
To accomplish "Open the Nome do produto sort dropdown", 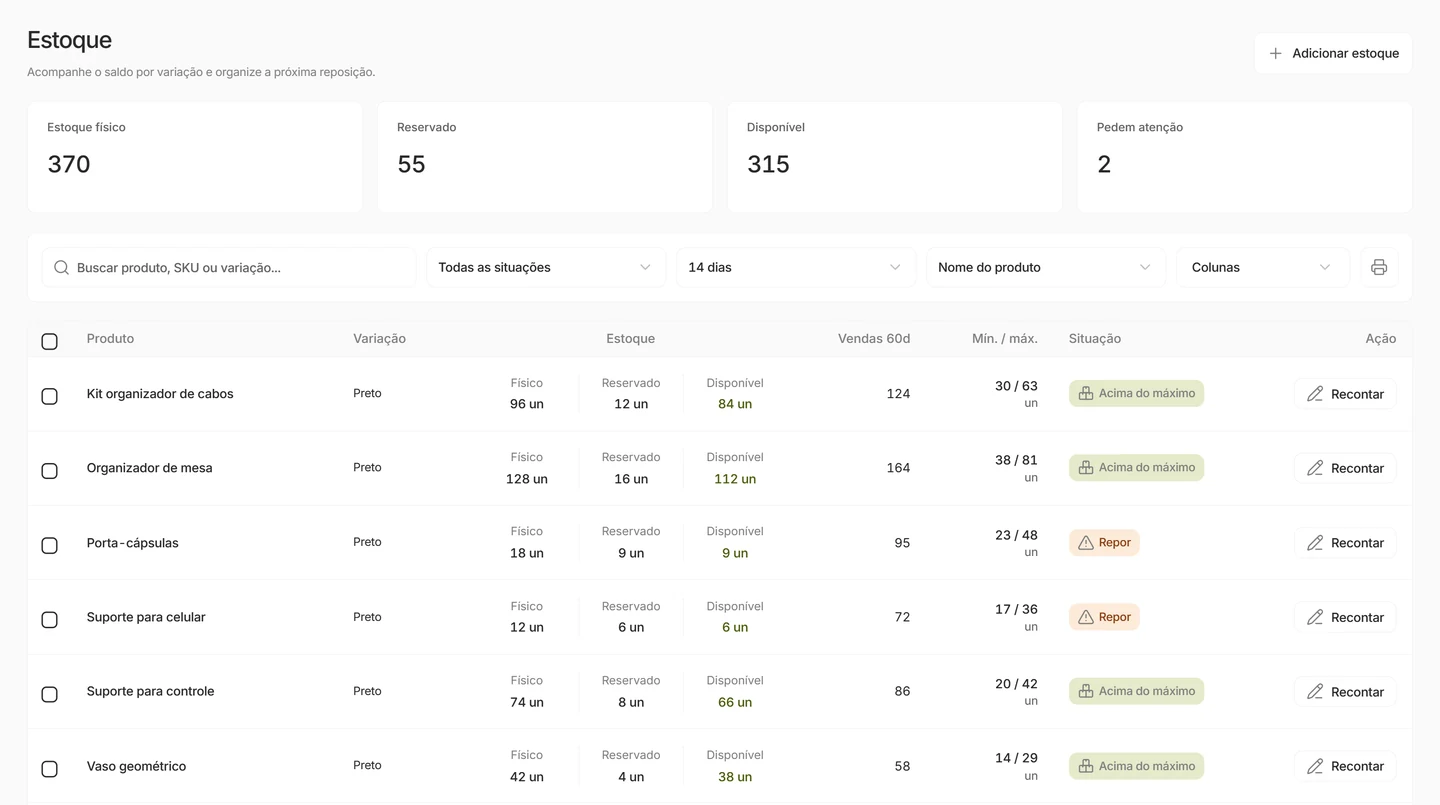I will pyautogui.click(x=1046, y=267).
